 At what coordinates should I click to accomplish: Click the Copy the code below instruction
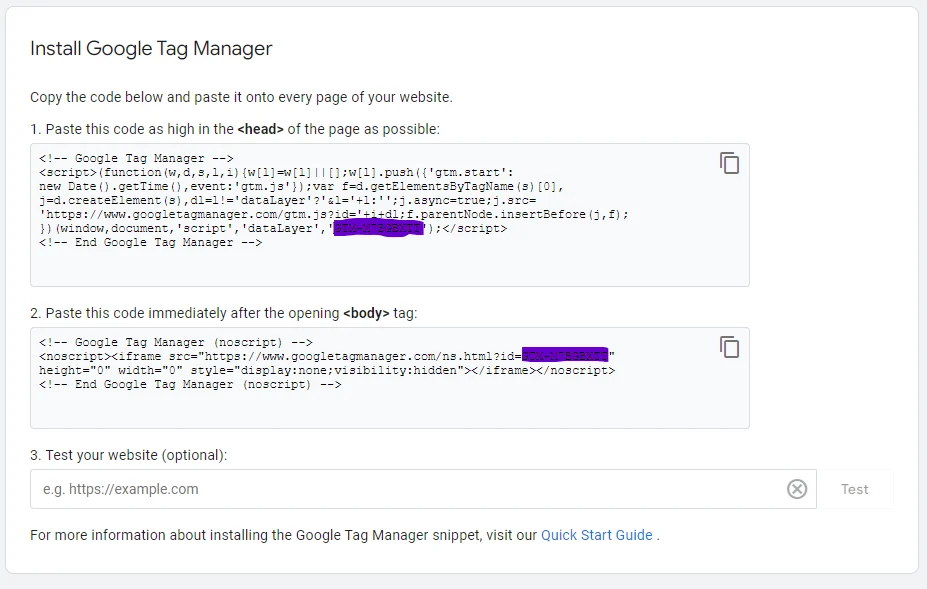[x=241, y=97]
